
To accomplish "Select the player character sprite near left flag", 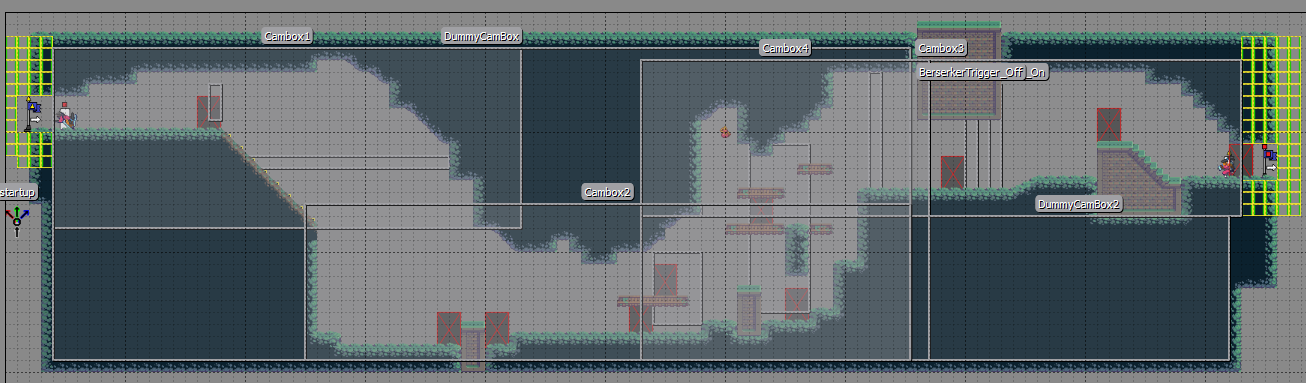I will pos(65,117).
